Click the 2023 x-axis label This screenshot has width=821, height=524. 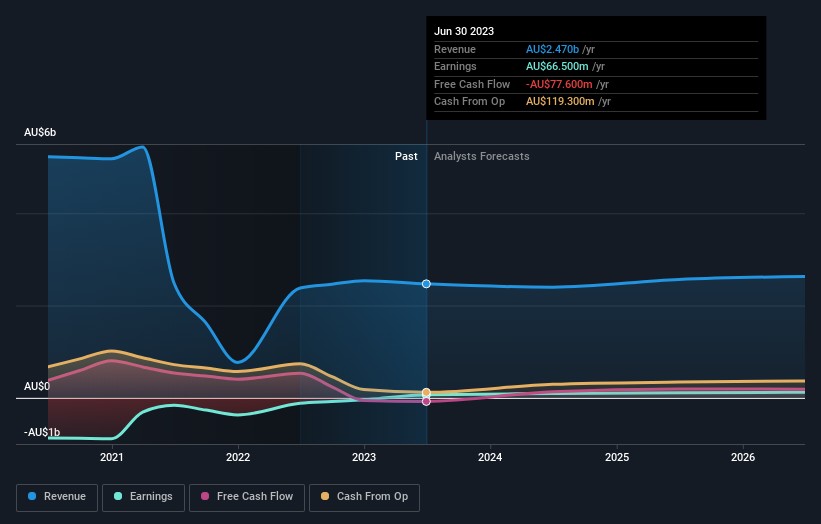(364, 457)
